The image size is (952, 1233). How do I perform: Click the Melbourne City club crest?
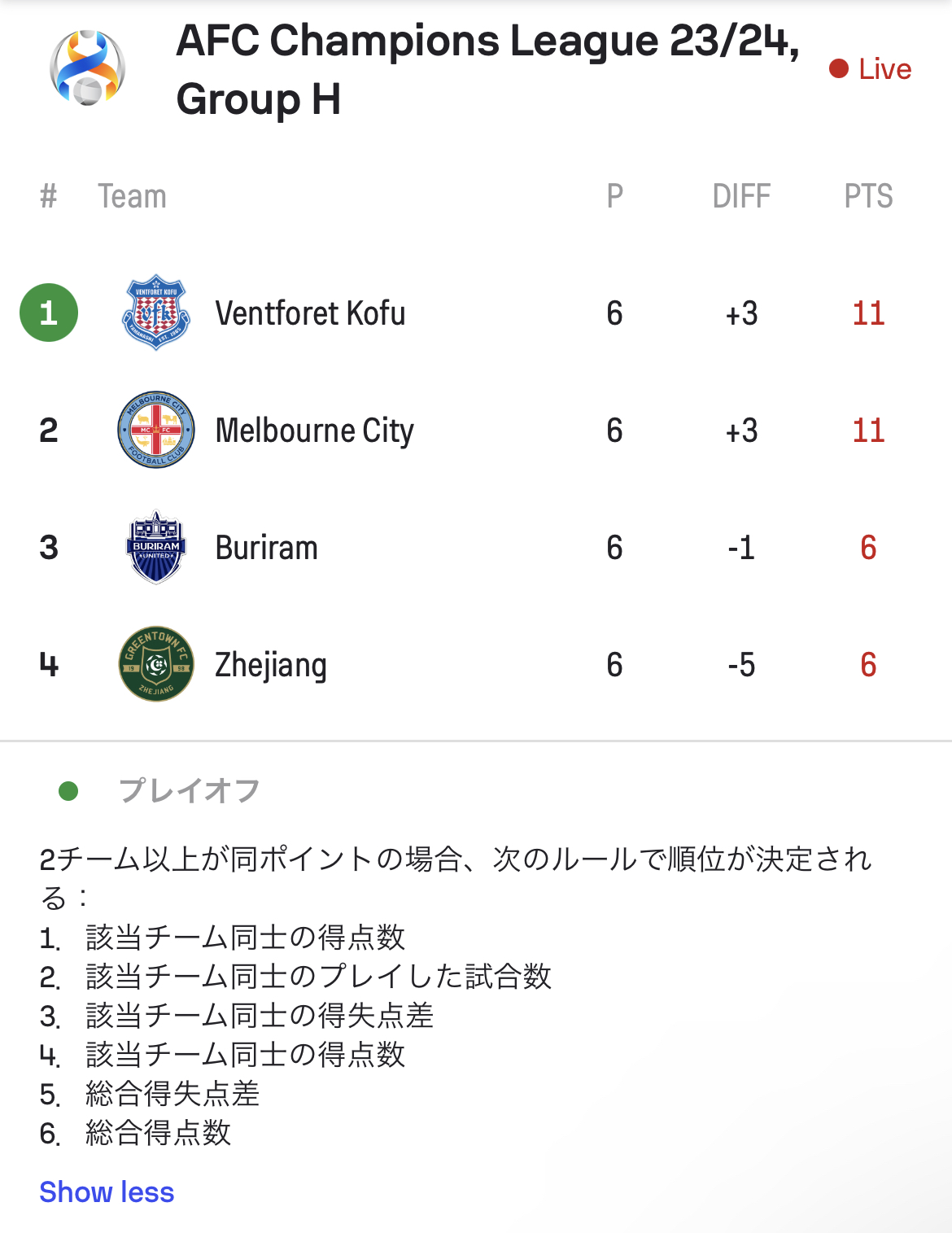pos(156,430)
